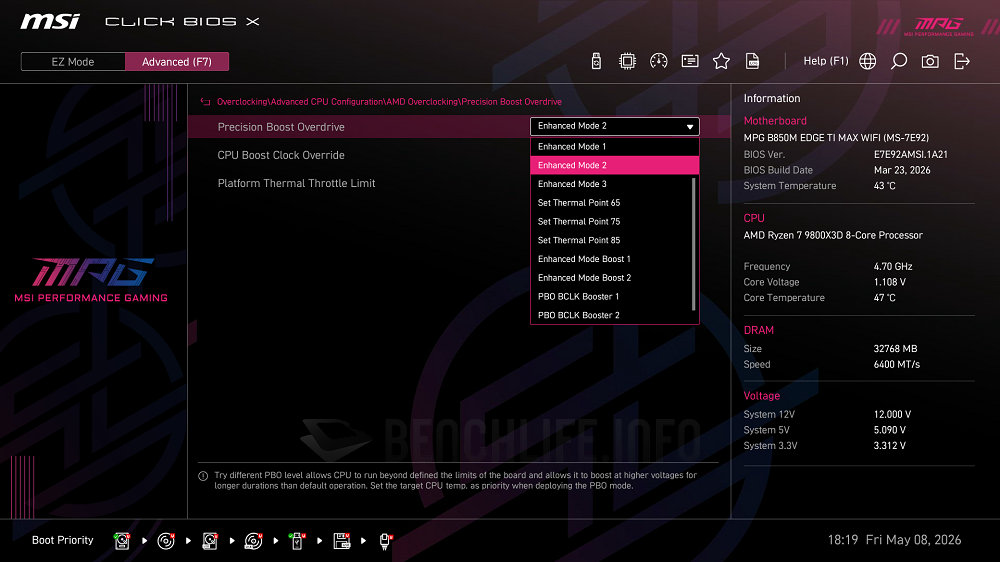The image size is (1000, 562).
Task: Click the exit arrow icon
Action: point(962,61)
